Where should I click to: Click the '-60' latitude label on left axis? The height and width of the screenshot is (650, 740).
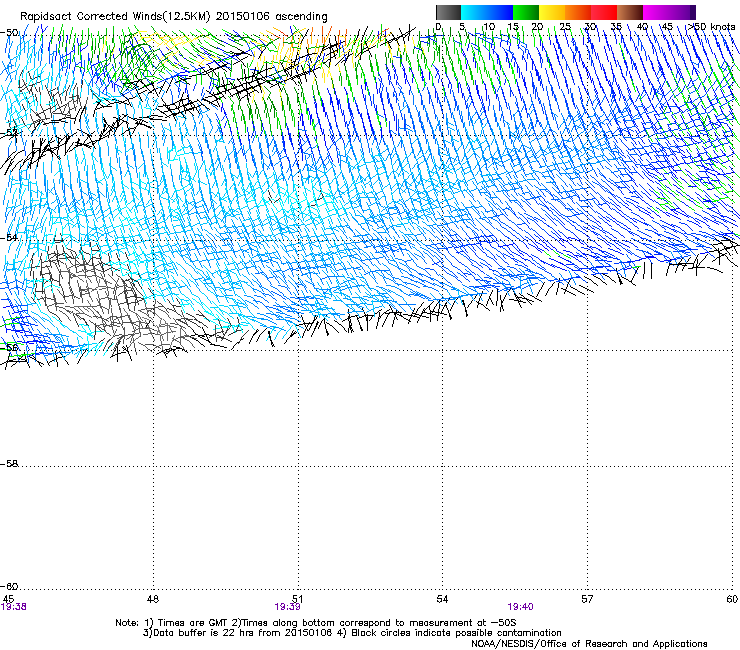pyautogui.click(x=9, y=586)
